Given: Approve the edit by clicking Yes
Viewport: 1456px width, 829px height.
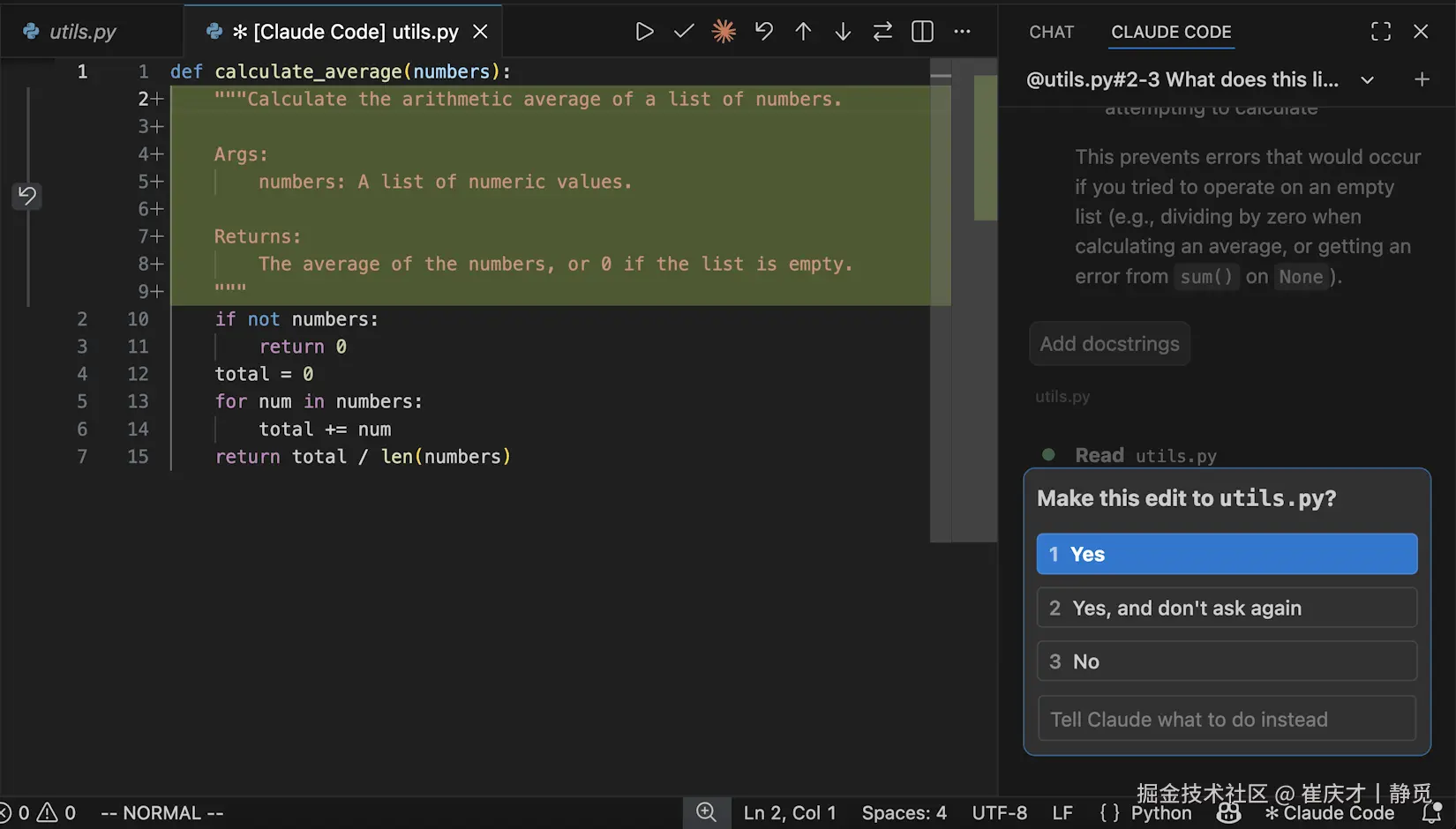Looking at the screenshot, I should point(1226,554).
